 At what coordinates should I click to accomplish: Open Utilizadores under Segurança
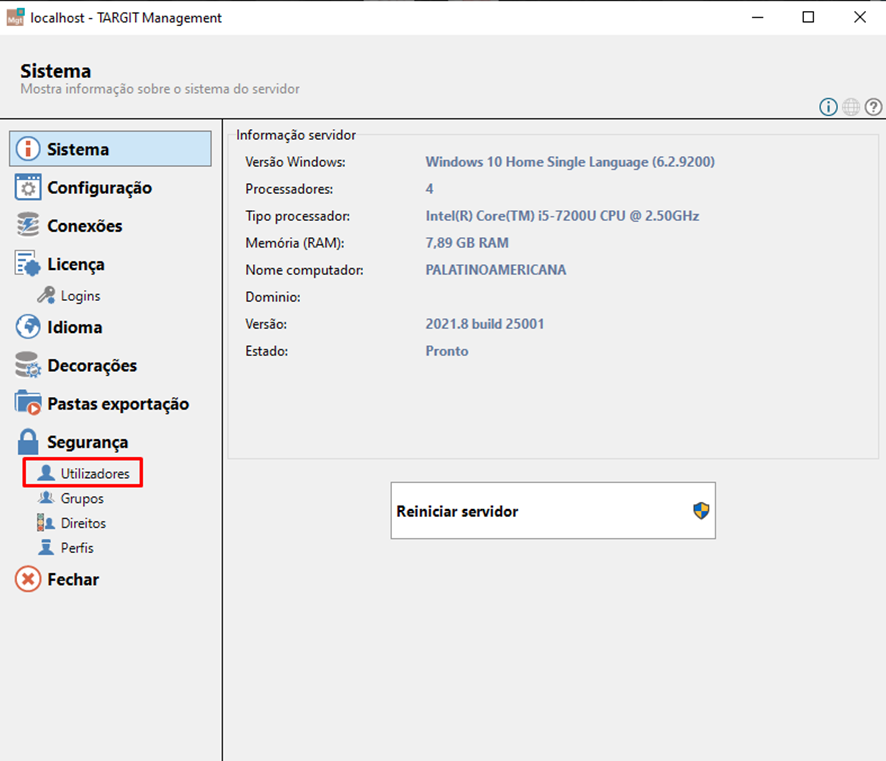(x=95, y=473)
